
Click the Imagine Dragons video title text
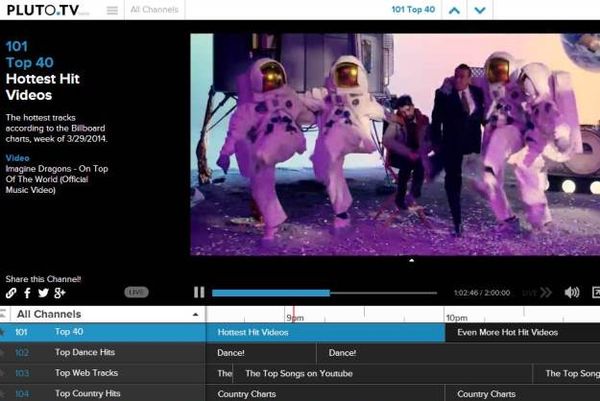point(57,179)
